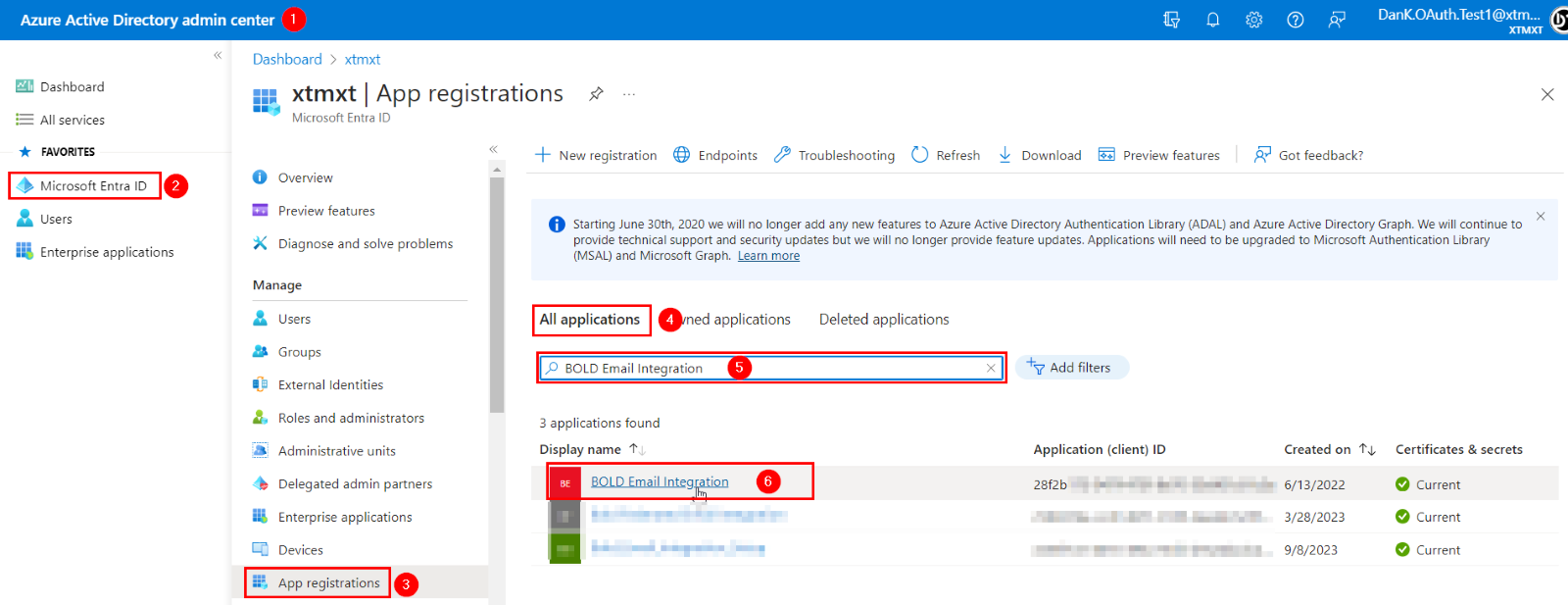Image resolution: width=1568 pixels, height=605 pixels.
Task: Click the Application (client) ID column header
Action: 1100,449
